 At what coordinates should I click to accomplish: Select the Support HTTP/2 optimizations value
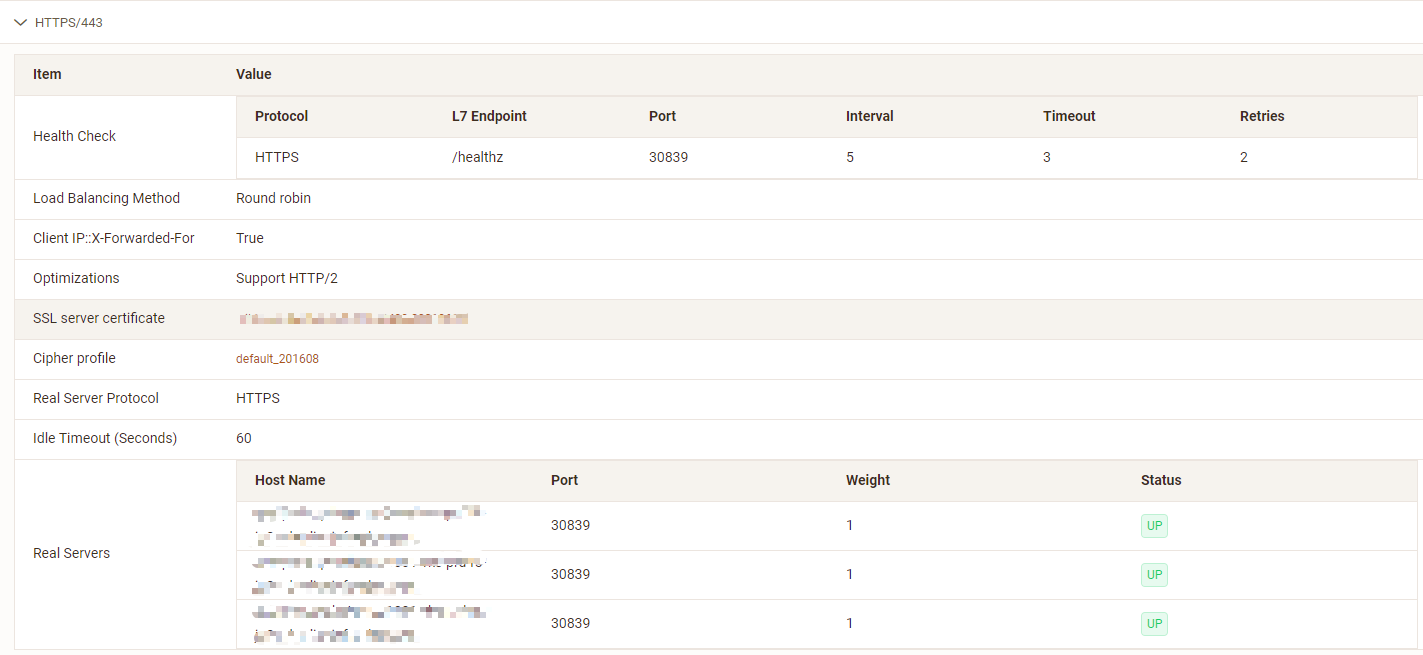pyautogui.click(x=287, y=278)
